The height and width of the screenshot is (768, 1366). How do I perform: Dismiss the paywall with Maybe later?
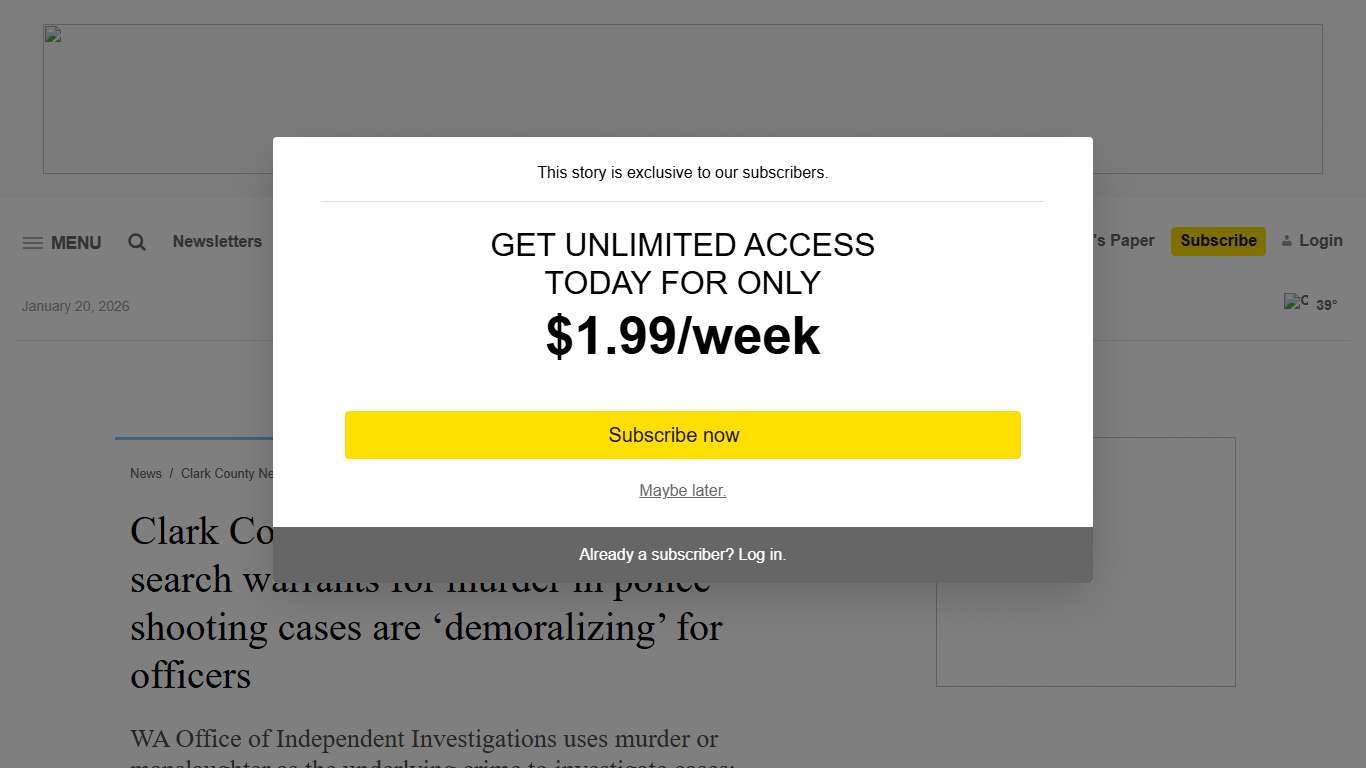[x=682, y=490]
